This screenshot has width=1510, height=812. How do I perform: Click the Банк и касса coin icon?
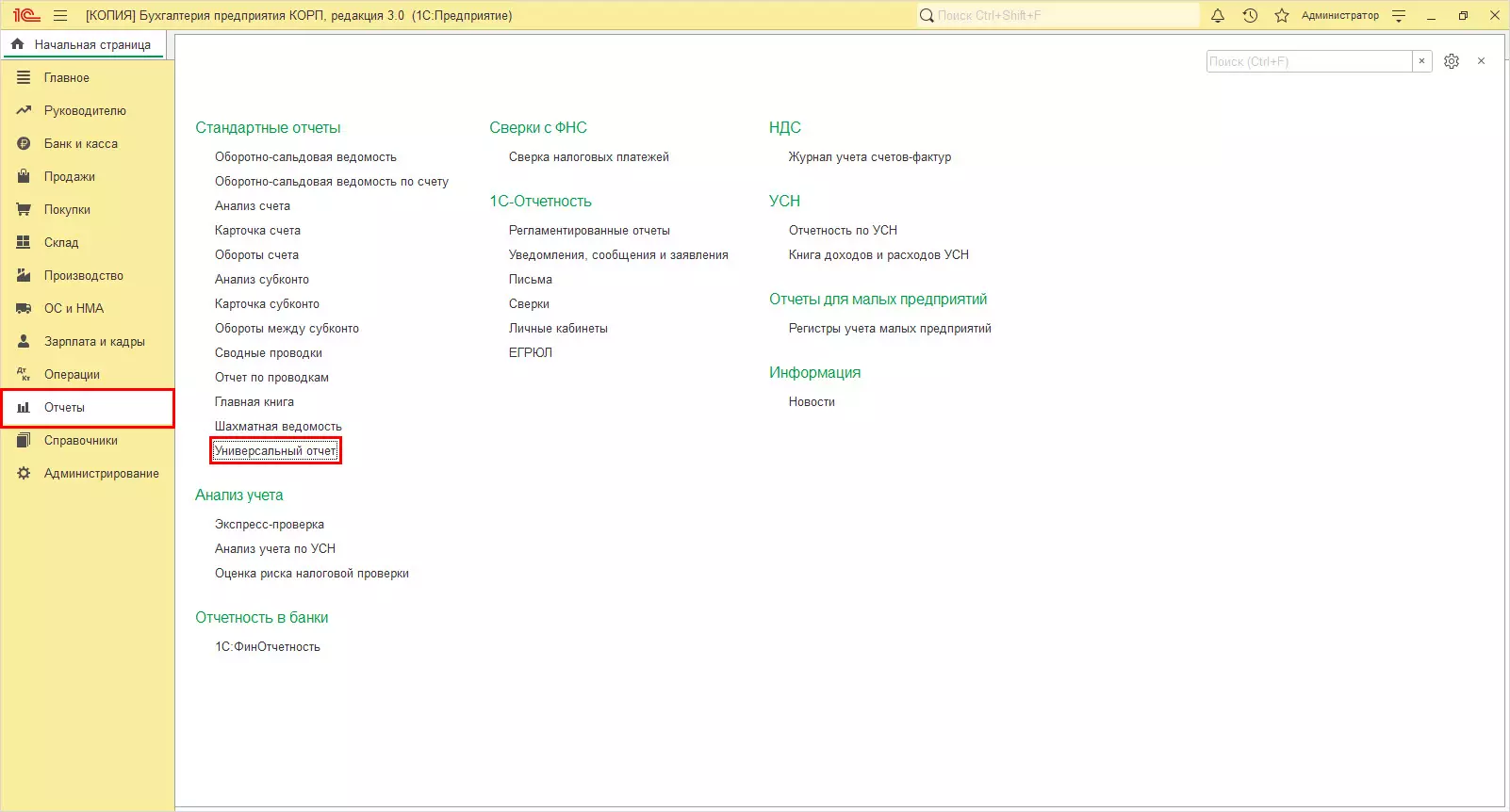click(24, 143)
